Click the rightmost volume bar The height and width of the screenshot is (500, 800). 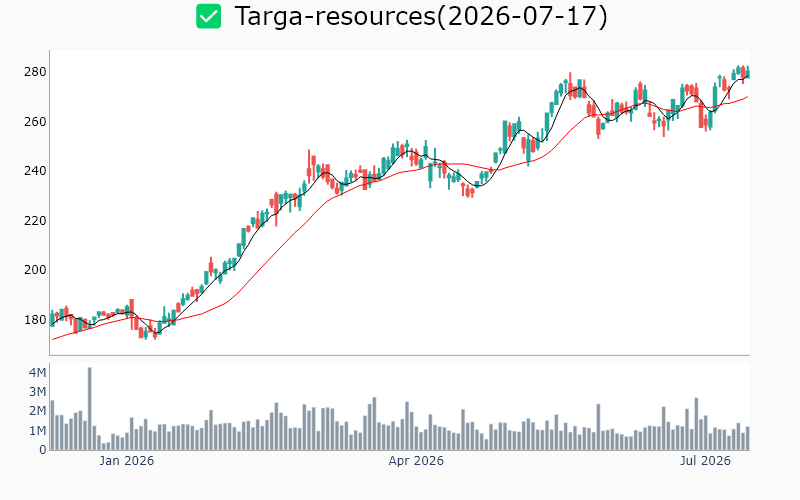tap(748, 438)
